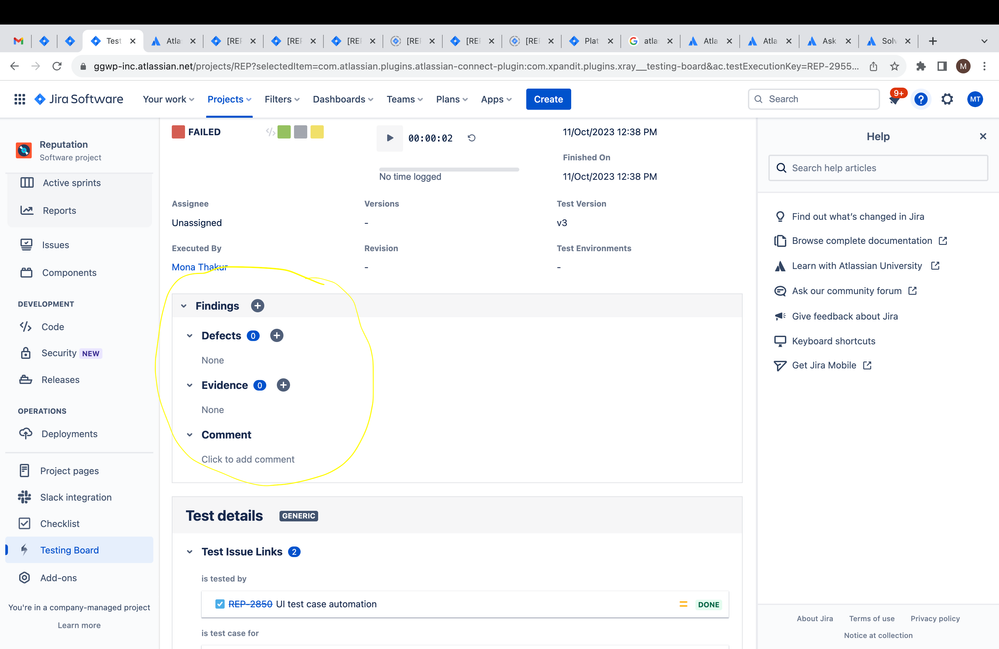The image size is (999, 649).
Task: Open Jira settings gear
Action: tap(947, 99)
